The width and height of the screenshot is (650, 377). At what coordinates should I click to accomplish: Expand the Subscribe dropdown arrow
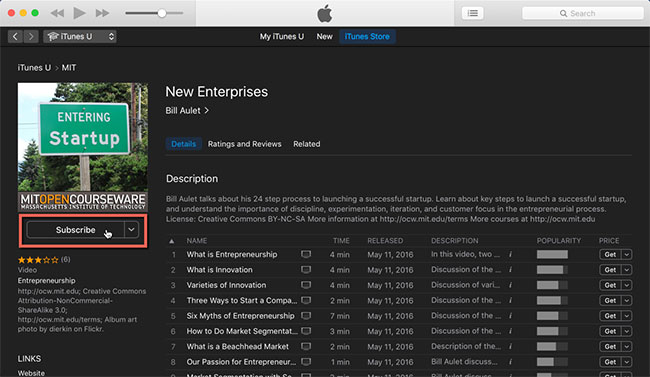(x=131, y=230)
